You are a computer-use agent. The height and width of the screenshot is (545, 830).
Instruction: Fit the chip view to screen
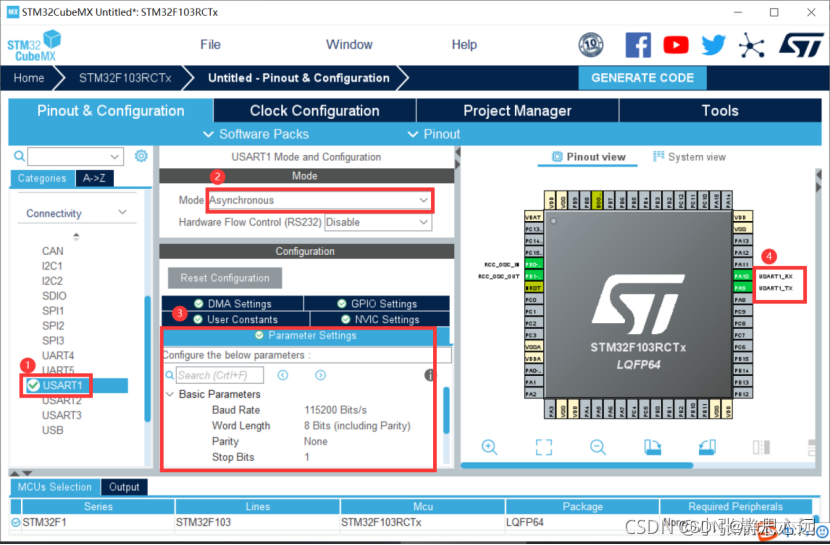544,447
